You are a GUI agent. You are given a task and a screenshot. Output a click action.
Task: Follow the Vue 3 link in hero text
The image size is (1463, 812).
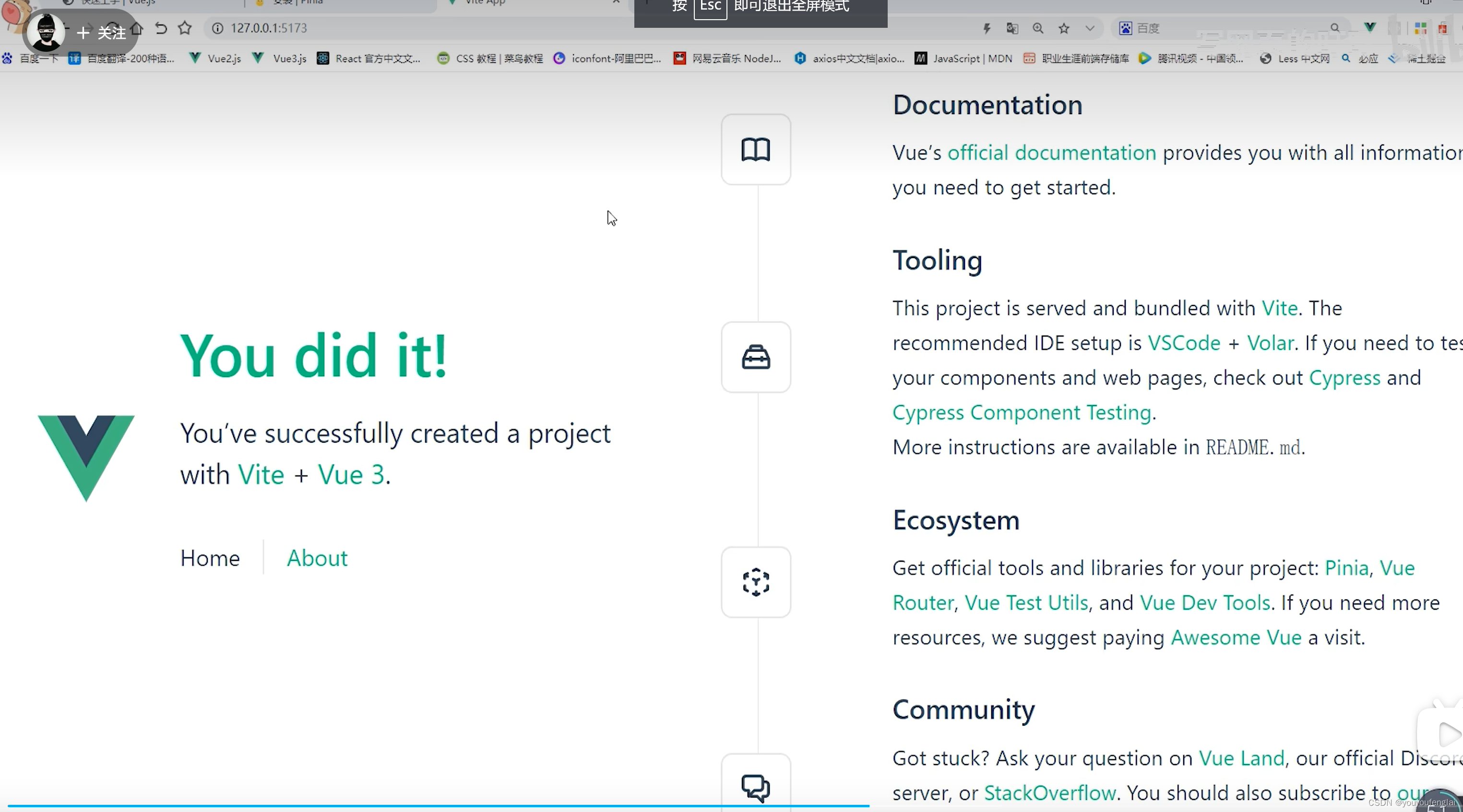[x=351, y=475]
